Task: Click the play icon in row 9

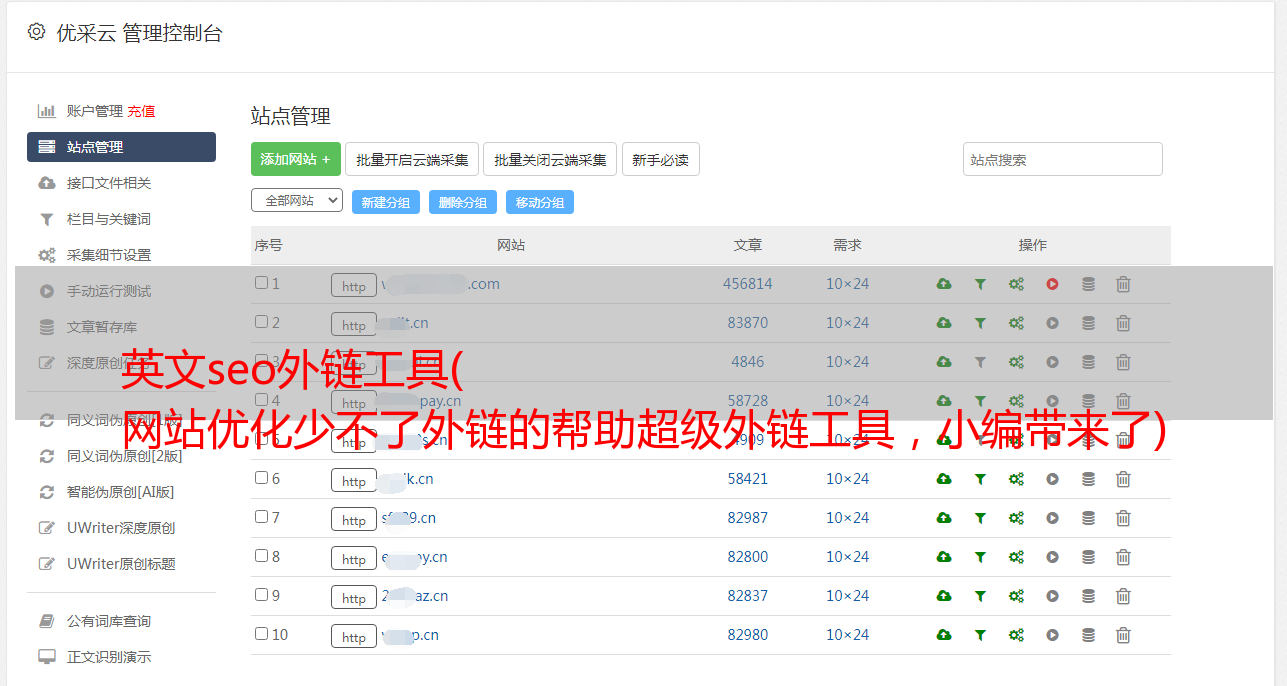Action: 1052,596
